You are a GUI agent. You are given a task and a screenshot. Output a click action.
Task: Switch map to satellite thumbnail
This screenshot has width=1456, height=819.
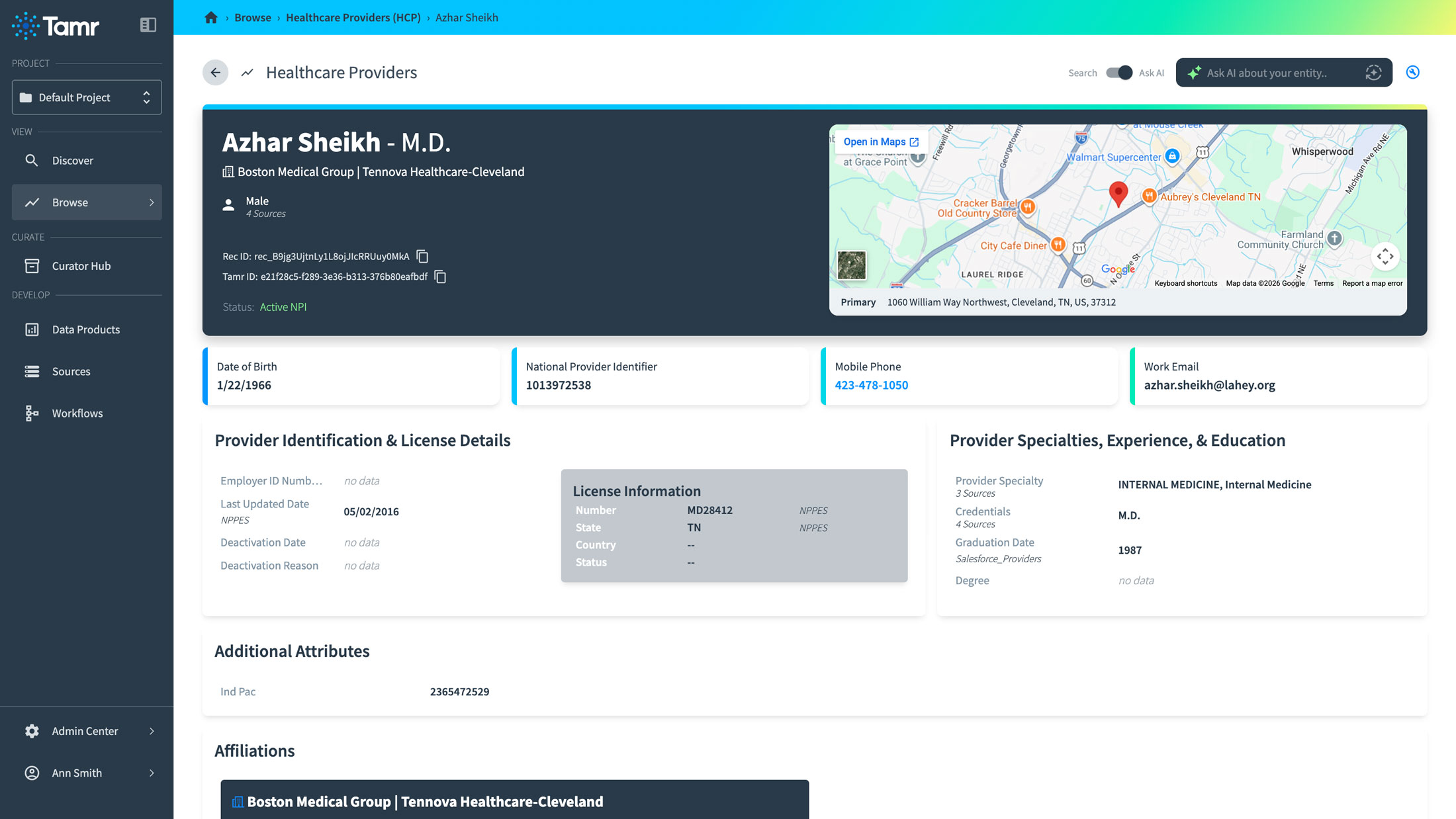tap(852, 265)
